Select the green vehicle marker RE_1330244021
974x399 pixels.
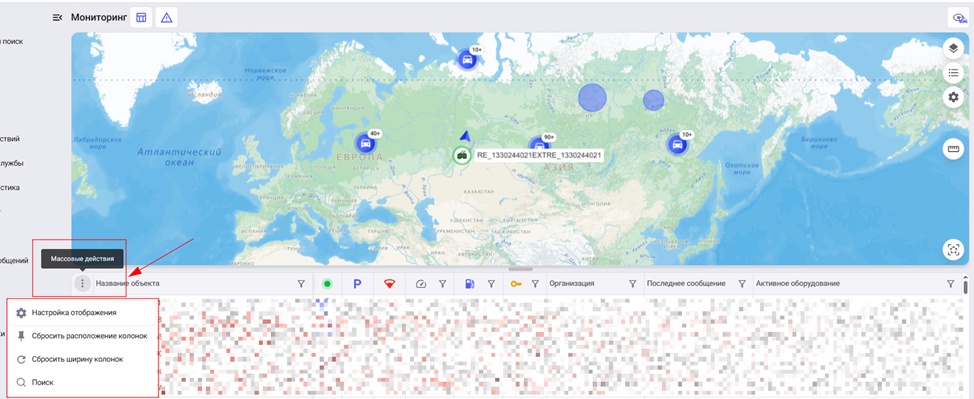pos(462,155)
